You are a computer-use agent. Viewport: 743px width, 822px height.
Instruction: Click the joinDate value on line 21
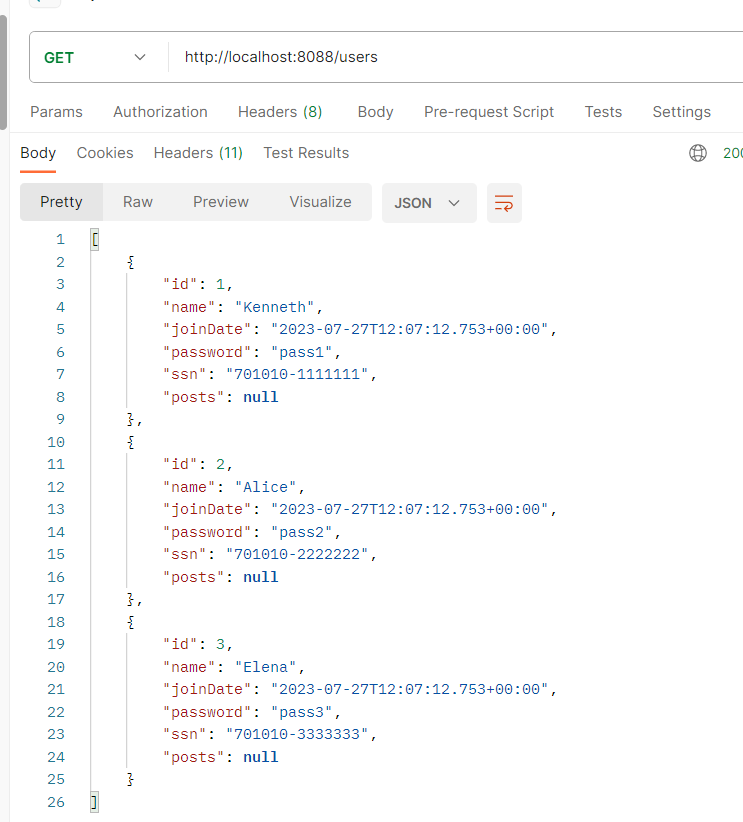pos(409,689)
